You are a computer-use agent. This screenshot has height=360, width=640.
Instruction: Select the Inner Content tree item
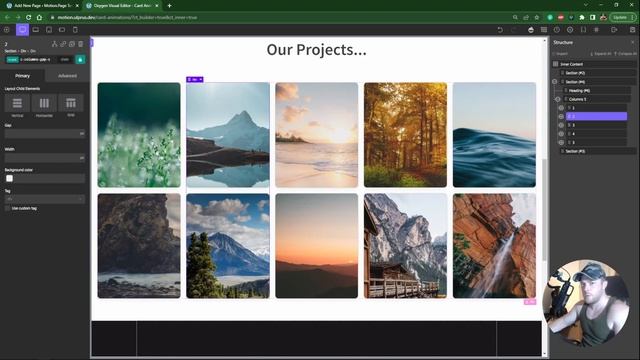(x=594, y=64)
